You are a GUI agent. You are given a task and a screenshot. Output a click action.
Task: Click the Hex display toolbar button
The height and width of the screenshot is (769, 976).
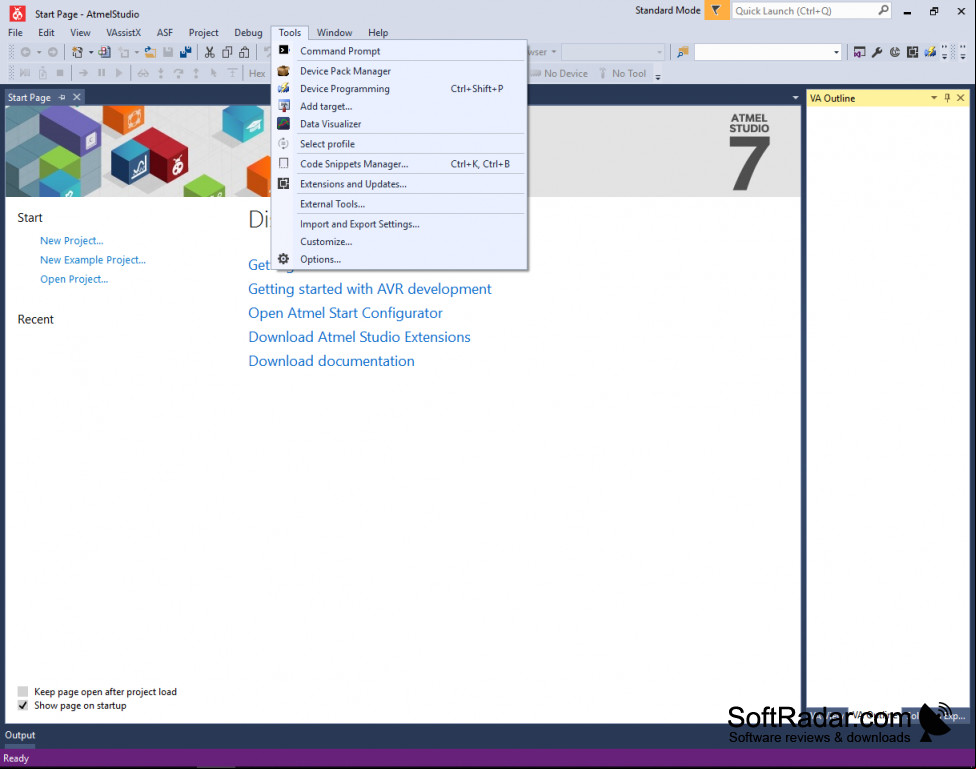pos(257,73)
